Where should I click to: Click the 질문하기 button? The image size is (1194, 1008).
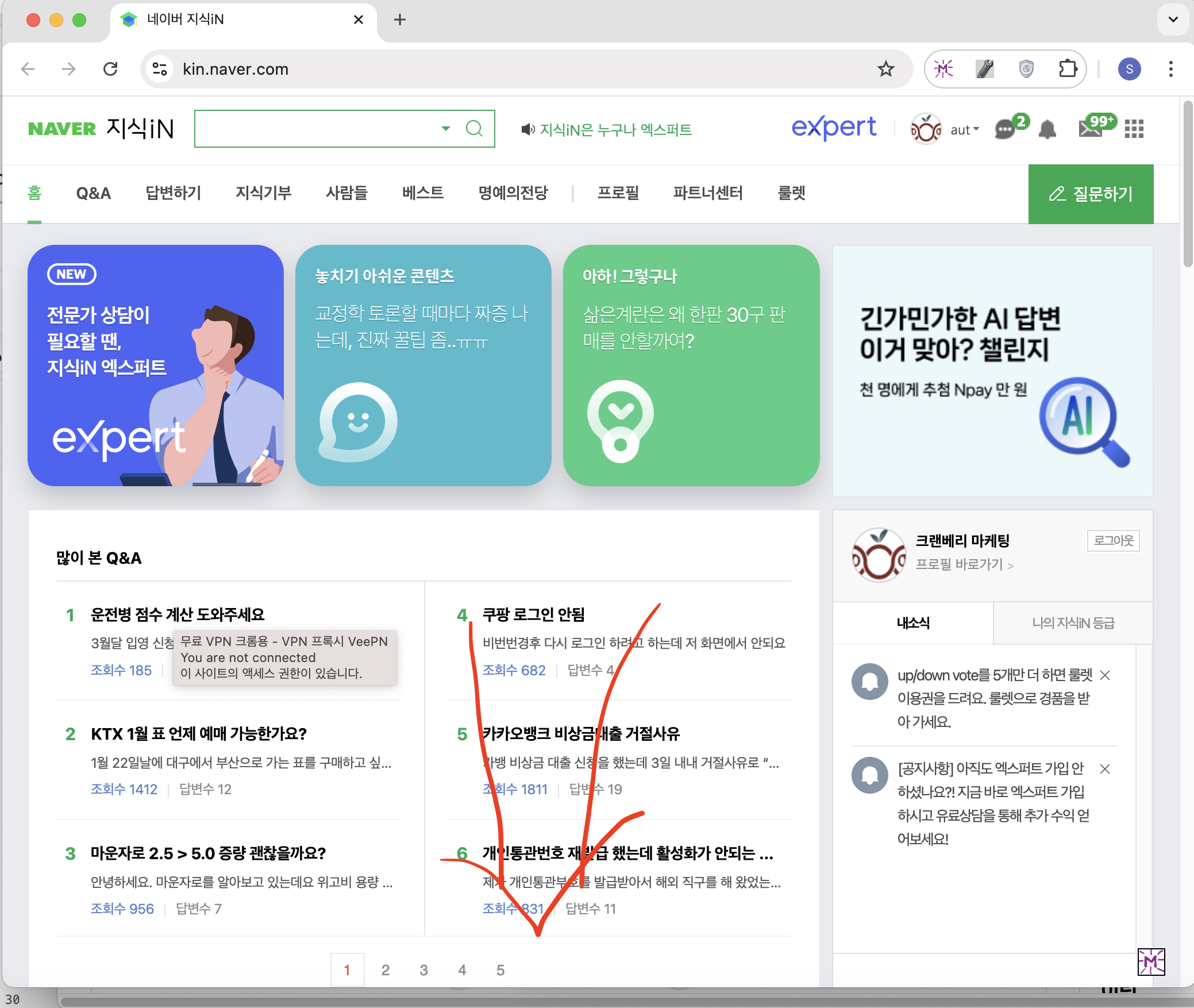point(1091,194)
